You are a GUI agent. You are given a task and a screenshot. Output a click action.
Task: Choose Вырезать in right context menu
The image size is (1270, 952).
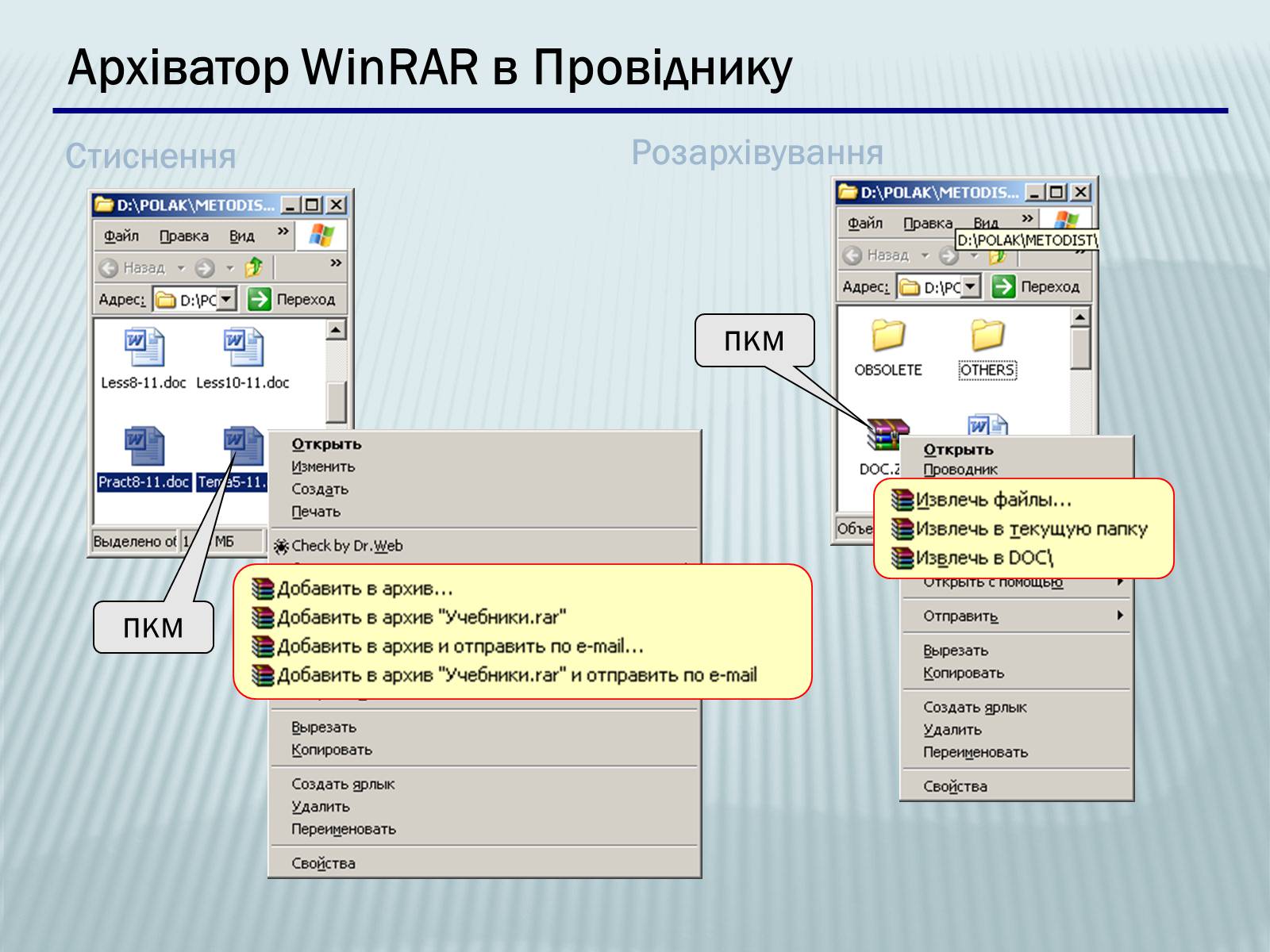coord(956,651)
